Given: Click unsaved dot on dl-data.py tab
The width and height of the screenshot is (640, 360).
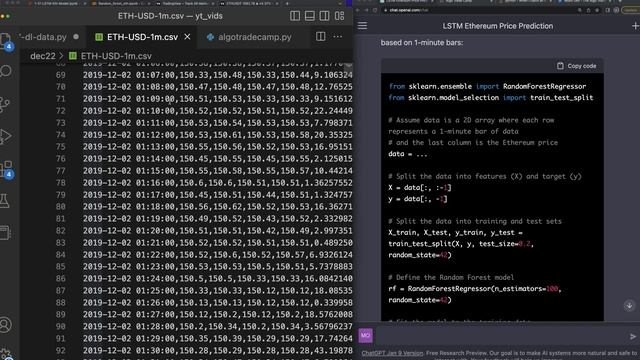Looking at the screenshot, I should pos(76,37).
